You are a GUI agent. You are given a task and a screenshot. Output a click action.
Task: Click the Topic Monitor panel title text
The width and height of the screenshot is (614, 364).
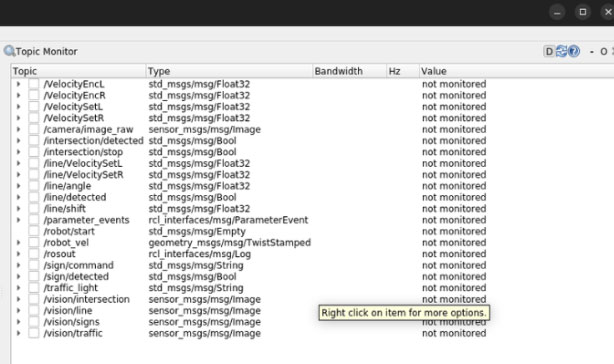point(47,51)
